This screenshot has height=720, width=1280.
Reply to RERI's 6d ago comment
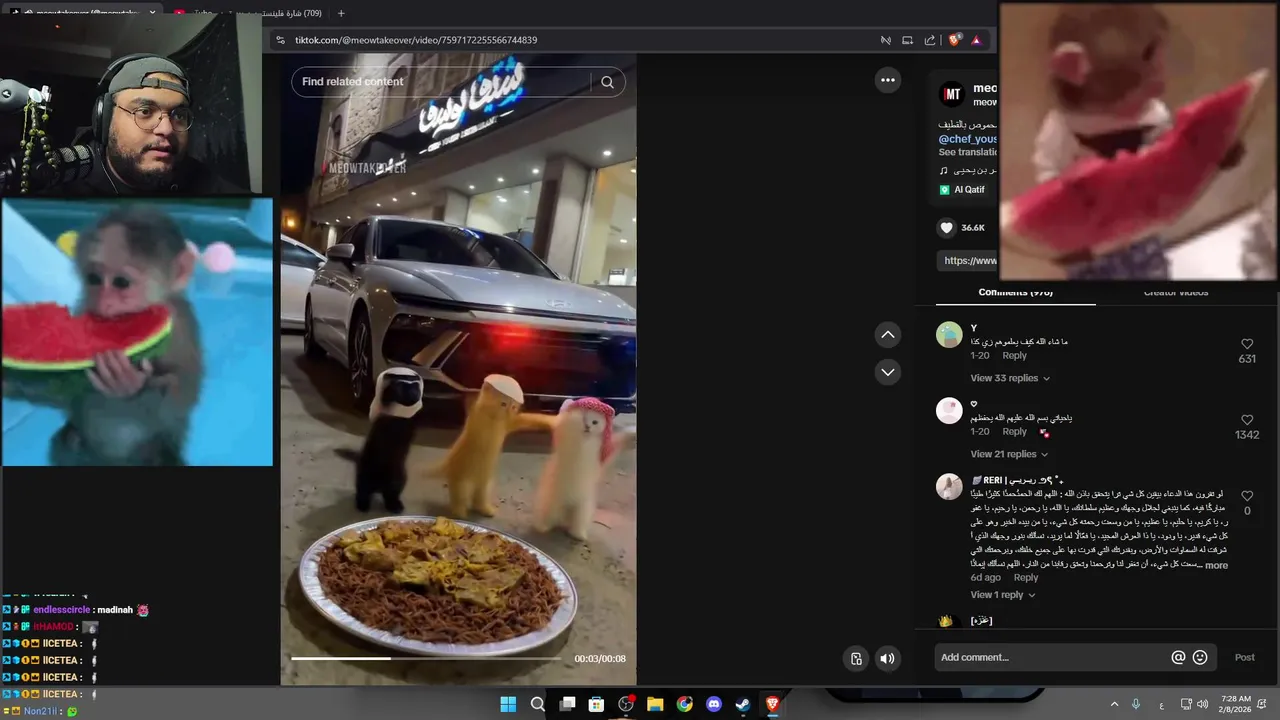[x=1026, y=578]
